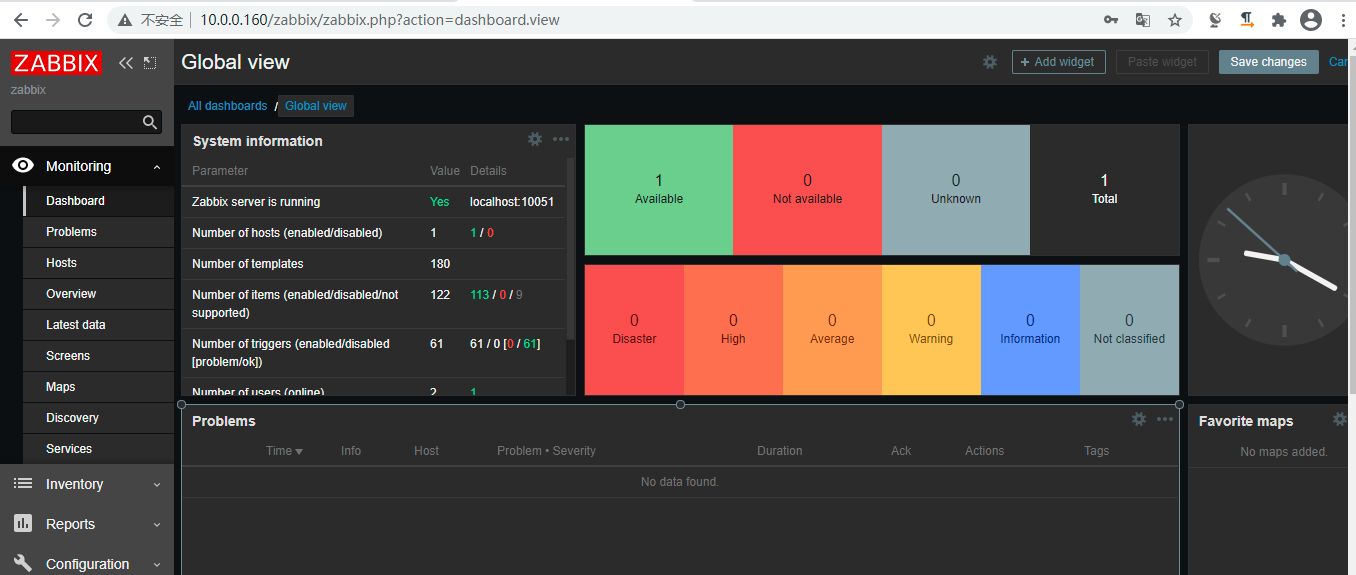Click the Information severity tile

coord(1030,330)
